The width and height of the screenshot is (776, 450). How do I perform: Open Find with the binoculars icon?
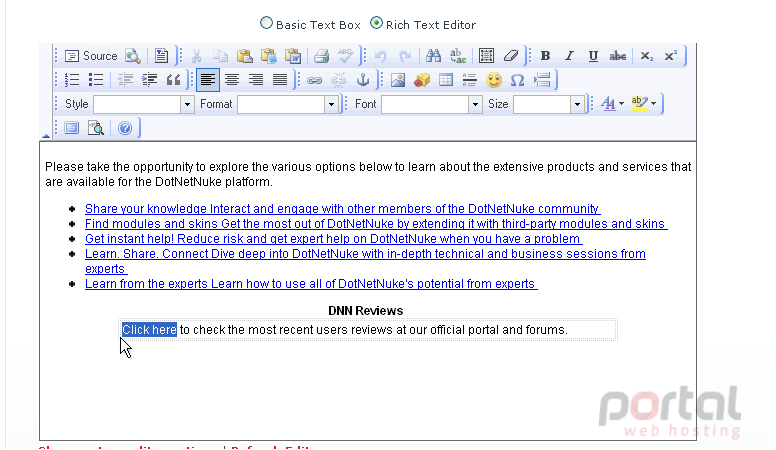433,56
